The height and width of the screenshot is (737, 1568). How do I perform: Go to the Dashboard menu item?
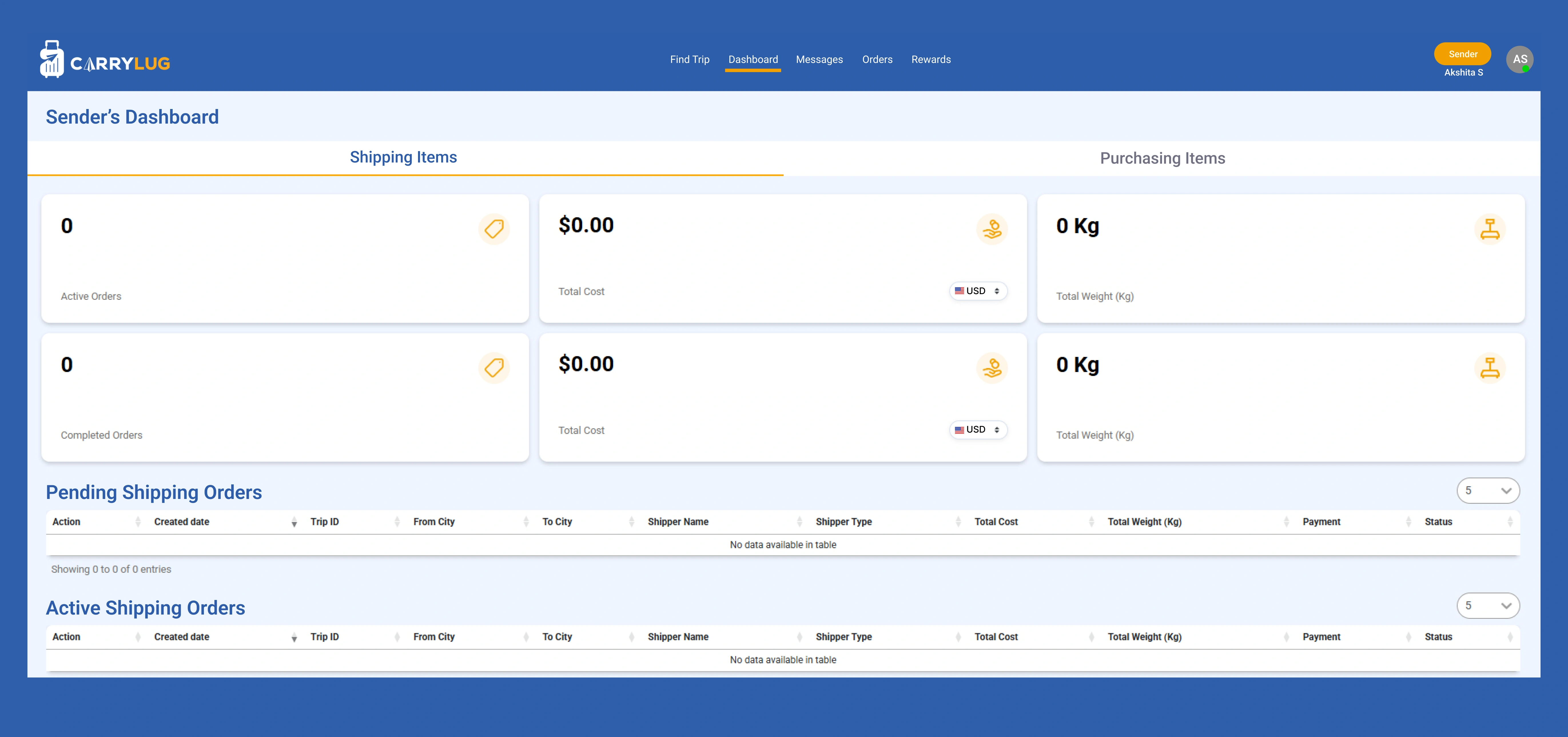[x=753, y=60]
